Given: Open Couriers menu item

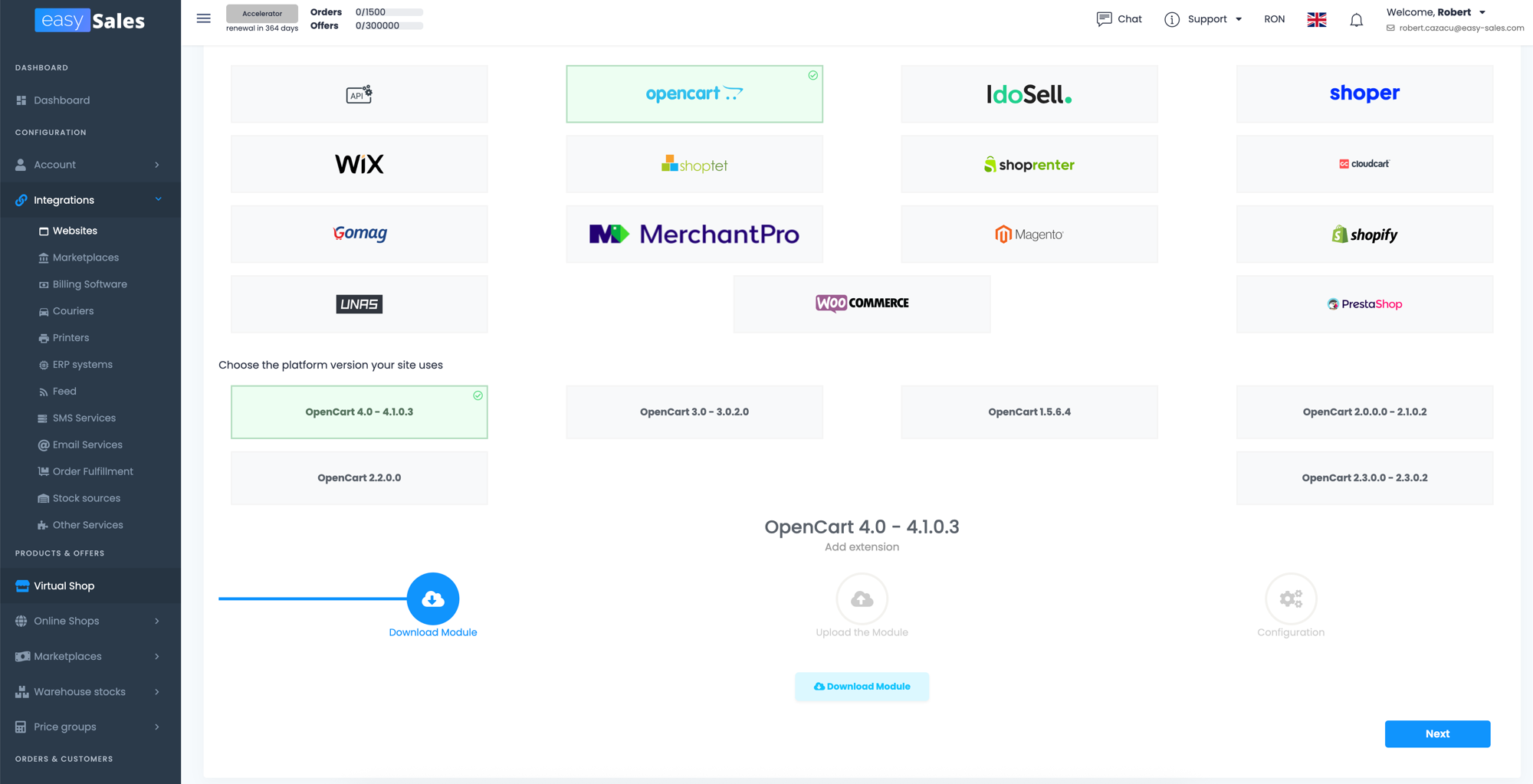Looking at the screenshot, I should tap(73, 311).
